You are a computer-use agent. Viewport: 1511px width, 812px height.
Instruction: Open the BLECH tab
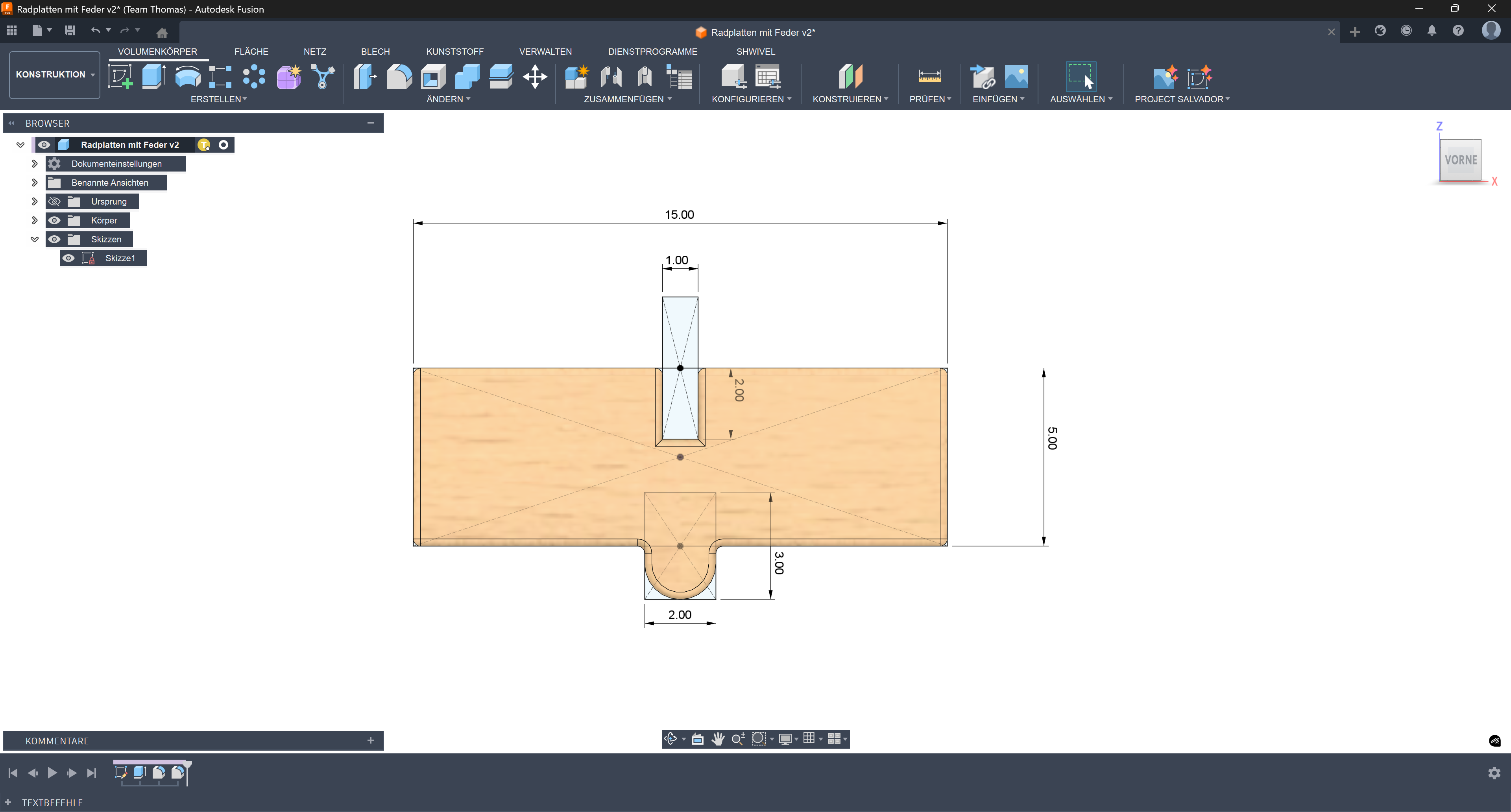[375, 52]
